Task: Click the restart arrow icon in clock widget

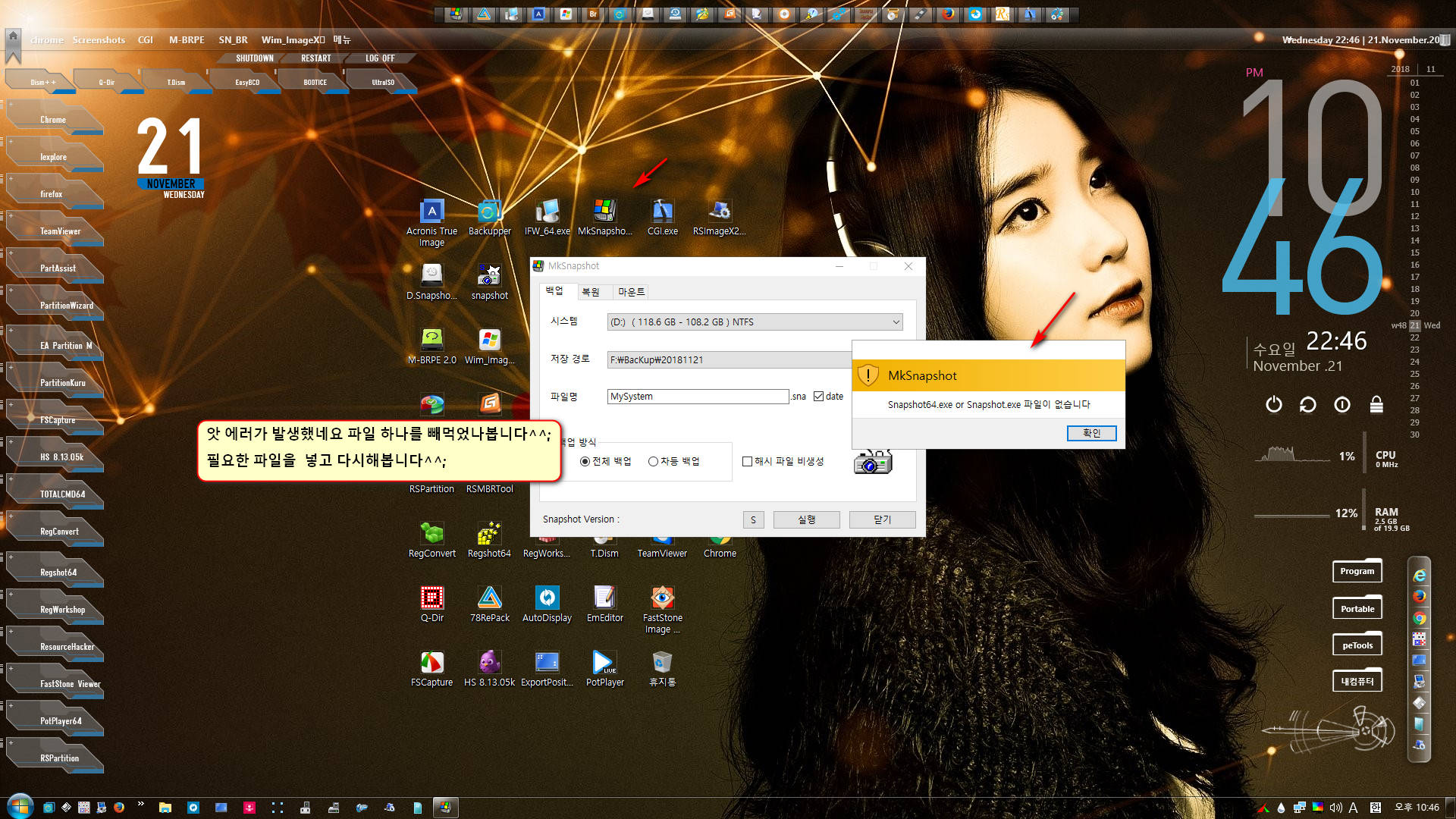Action: coord(1308,404)
